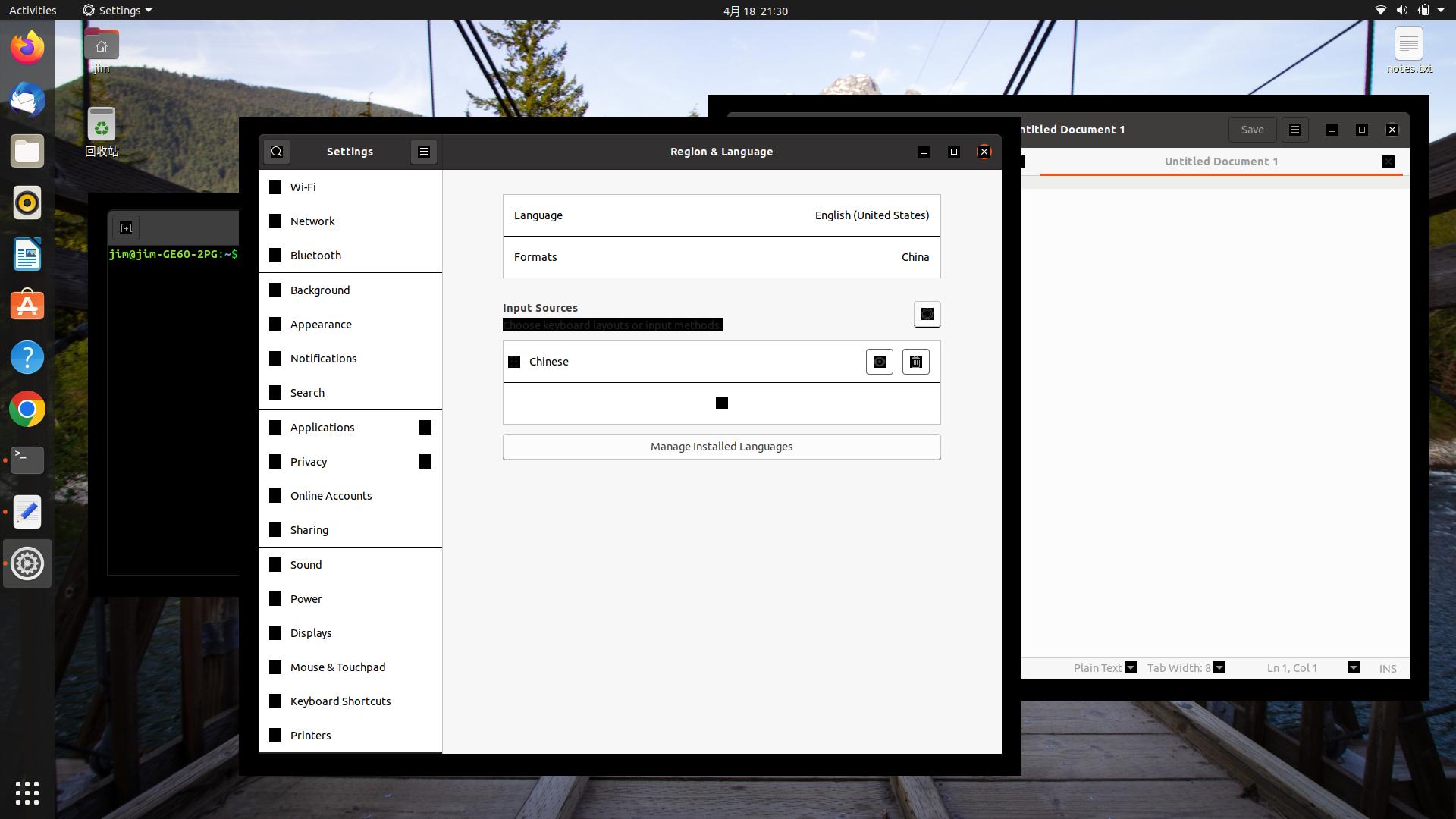The height and width of the screenshot is (819, 1456).
Task: Launch Rhythmbox from the dock
Action: [27, 202]
